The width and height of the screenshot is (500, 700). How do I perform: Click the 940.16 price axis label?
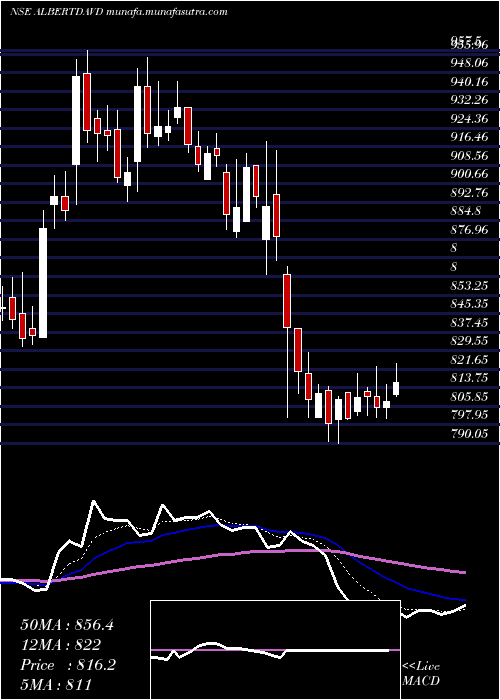[x=469, y=81]
